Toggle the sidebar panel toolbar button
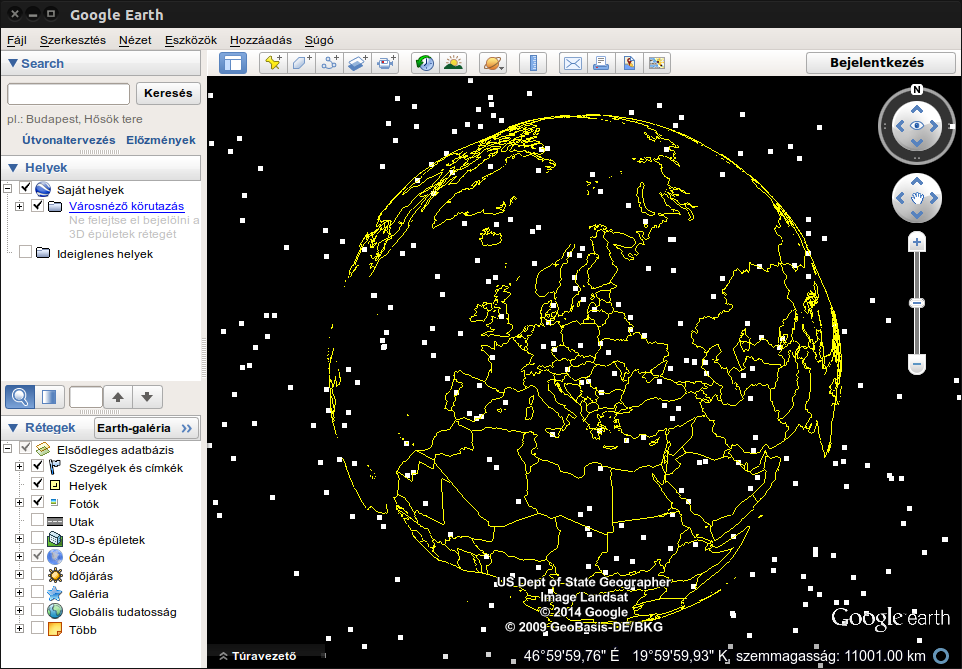Image resolution: width=962 pixels, height=669 pixels. pos(233,63)
